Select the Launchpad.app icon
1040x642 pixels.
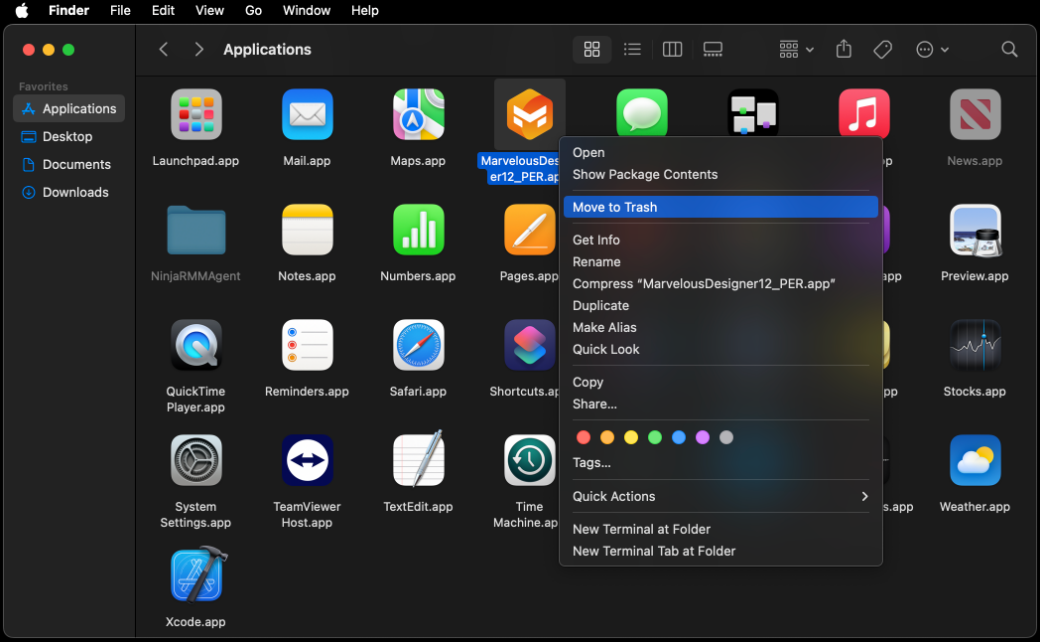tap(196, 114)
